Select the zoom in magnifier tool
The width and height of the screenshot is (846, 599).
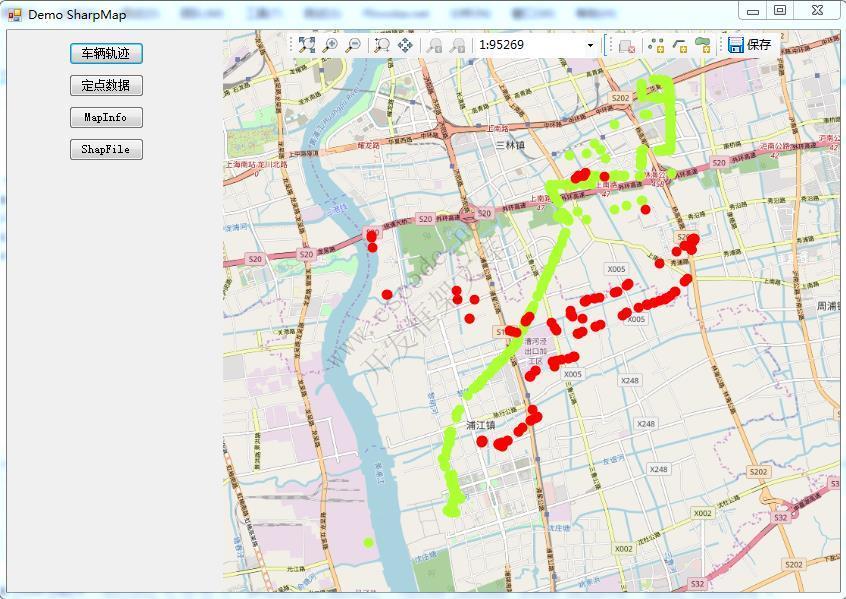(x=330, y=44)
